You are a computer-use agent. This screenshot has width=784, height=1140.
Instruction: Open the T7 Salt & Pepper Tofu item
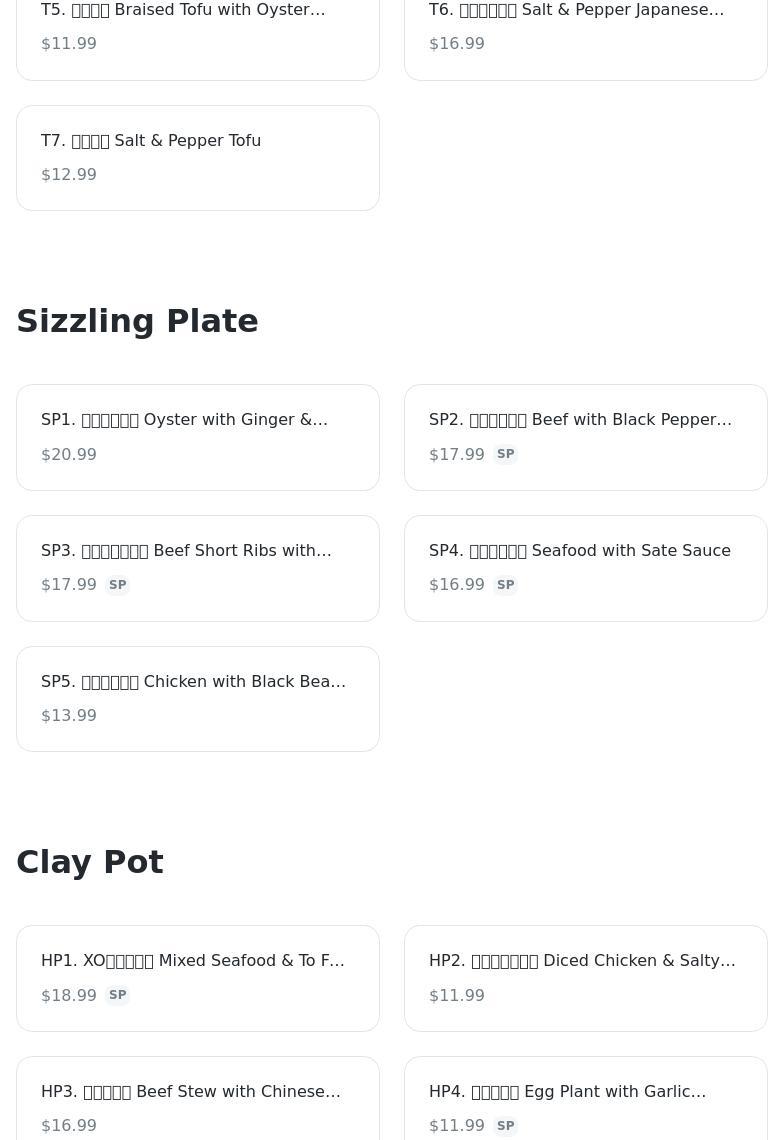(197, 158)
